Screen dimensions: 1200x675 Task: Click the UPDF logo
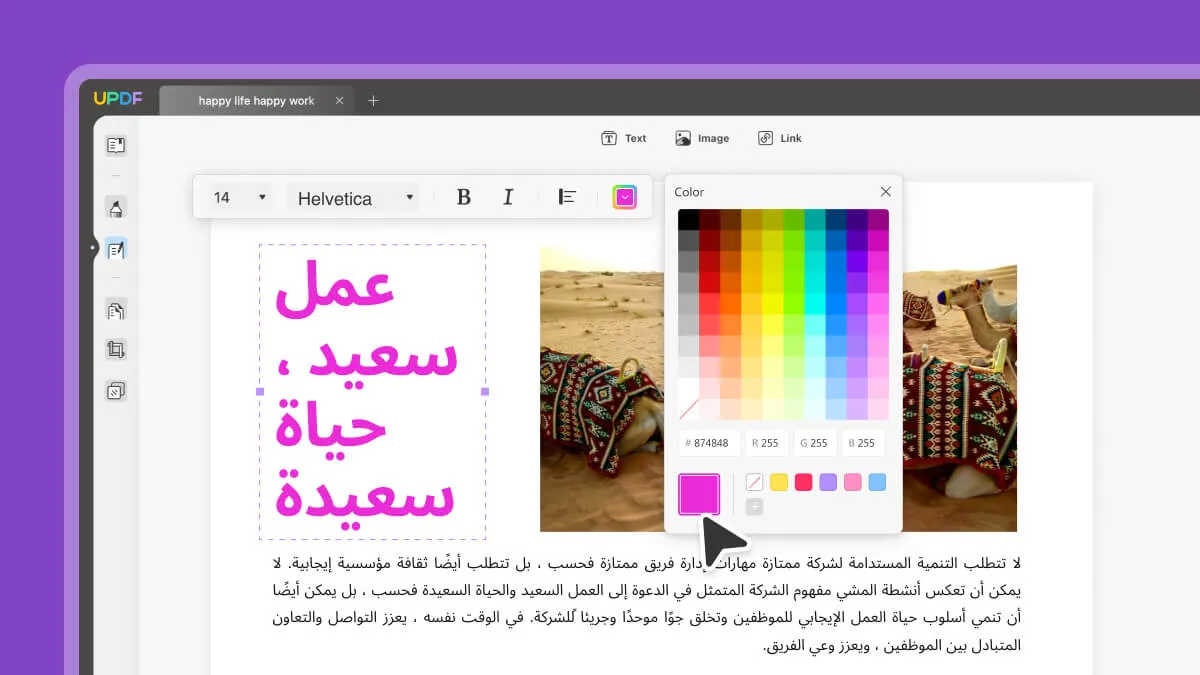click(120, 99)
